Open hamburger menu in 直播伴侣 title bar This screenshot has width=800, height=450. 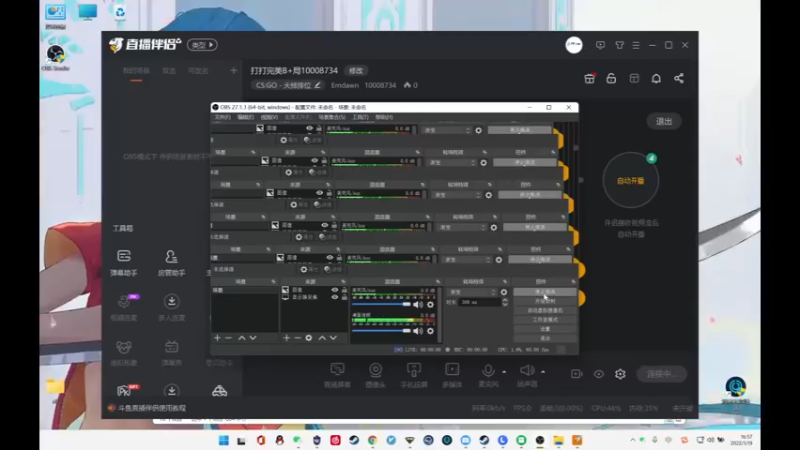[x=636, y=45]
